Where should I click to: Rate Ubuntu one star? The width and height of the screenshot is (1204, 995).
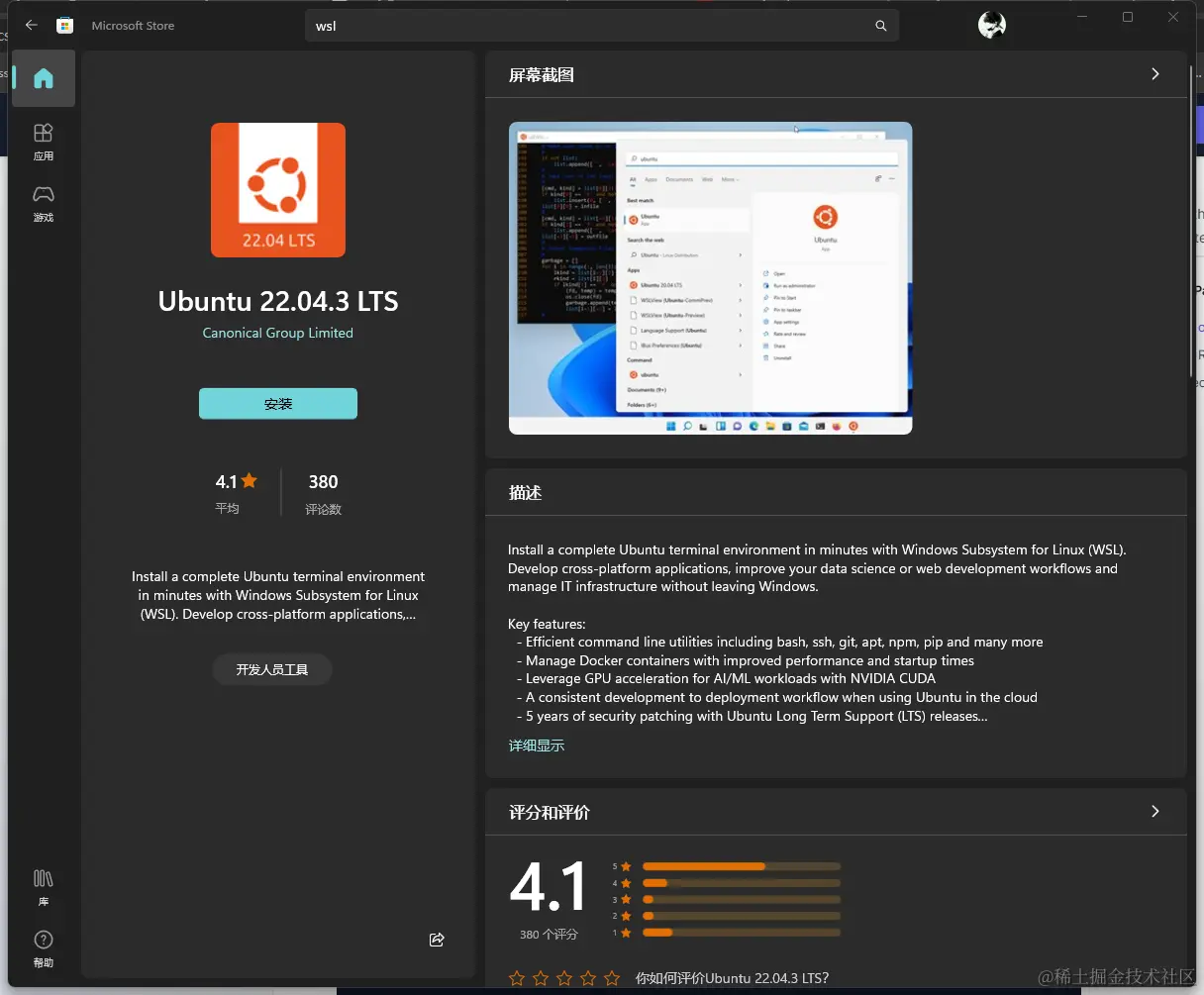[x=517, y=978]
